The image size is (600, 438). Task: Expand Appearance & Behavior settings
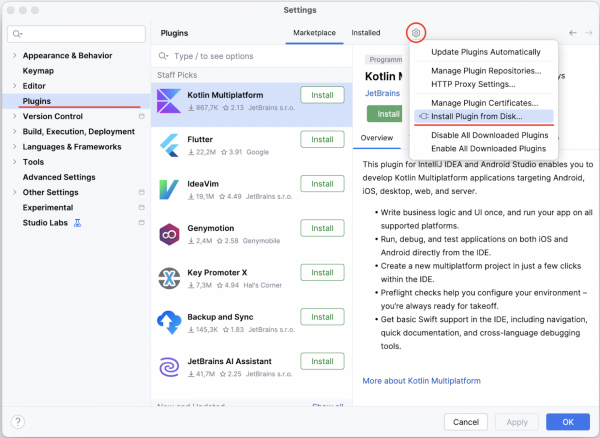click(14, 56)
